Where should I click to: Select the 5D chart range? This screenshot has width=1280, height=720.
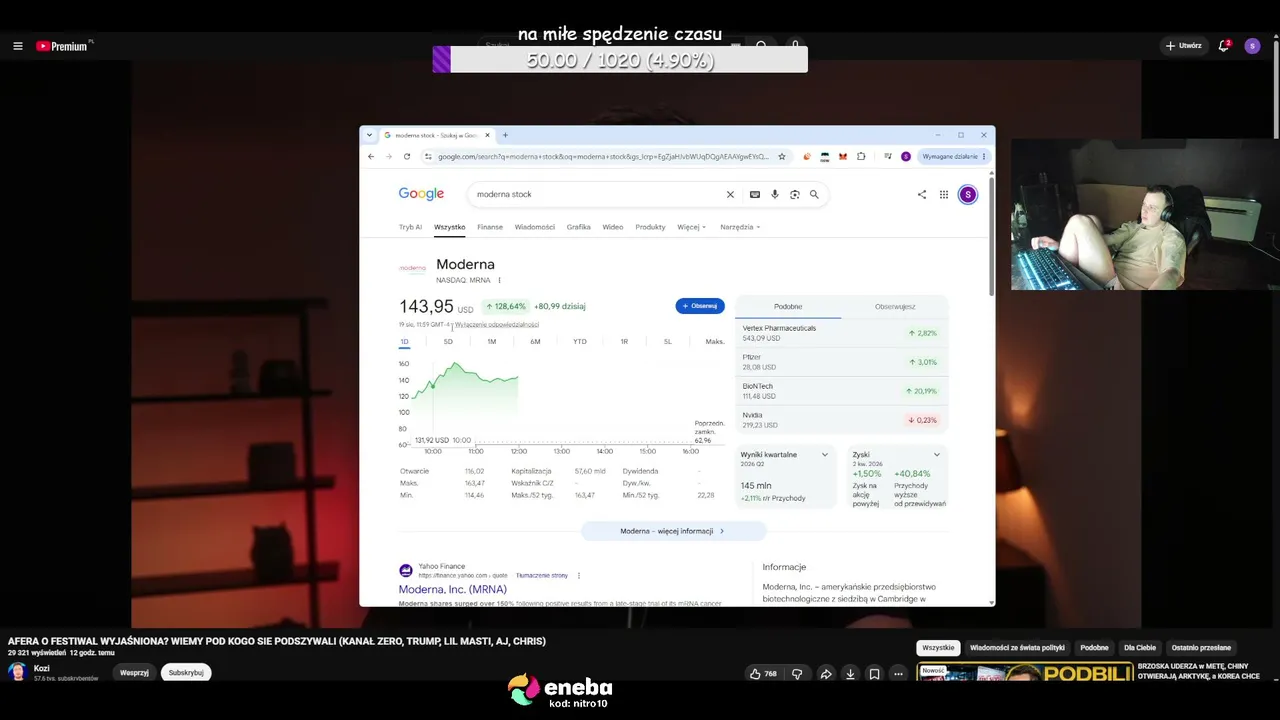448,342
